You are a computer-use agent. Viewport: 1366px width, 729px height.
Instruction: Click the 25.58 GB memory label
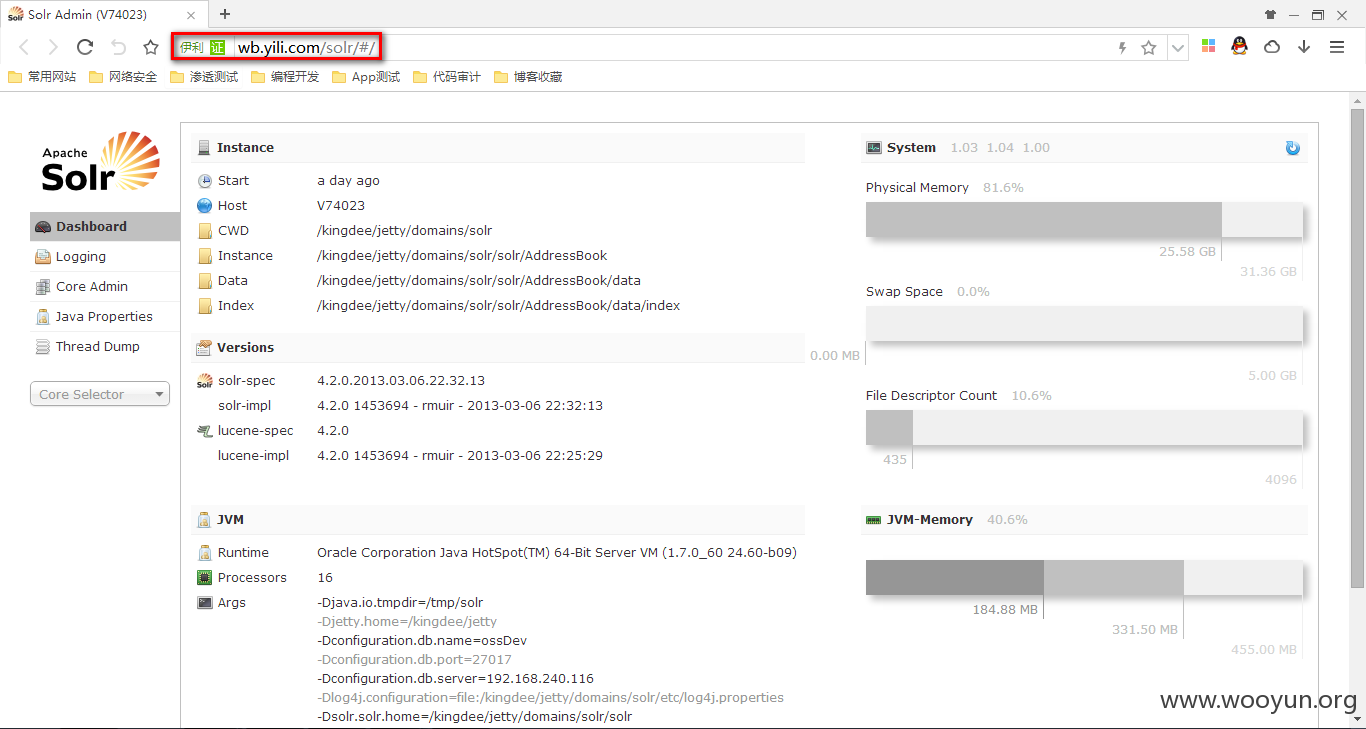click(1188, 252)
